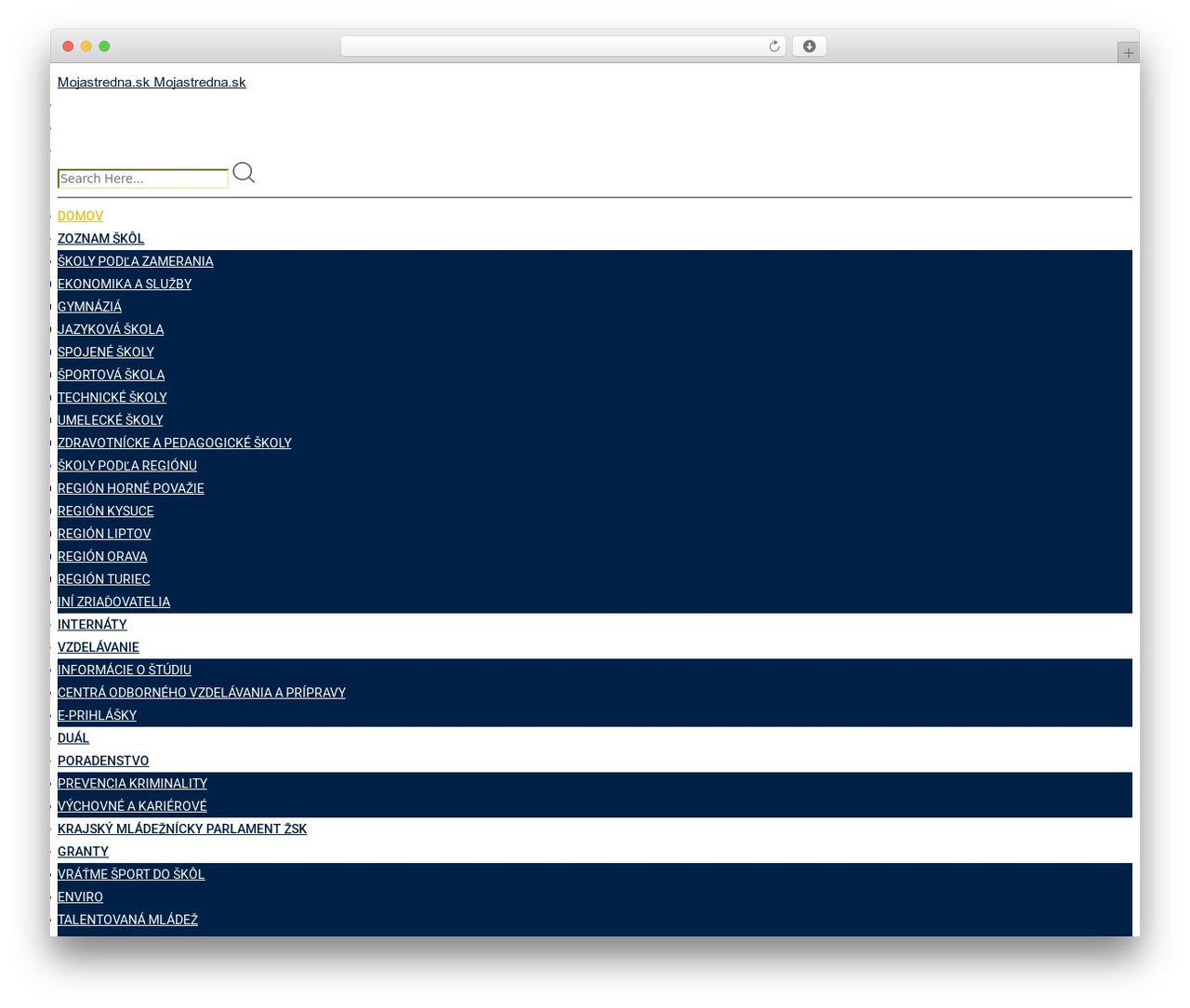The height and width of the screenshot is (1008, 1190).
Task: Open UMELECKÉ ŠKOLY link
Action: click(x=111, y=420)
